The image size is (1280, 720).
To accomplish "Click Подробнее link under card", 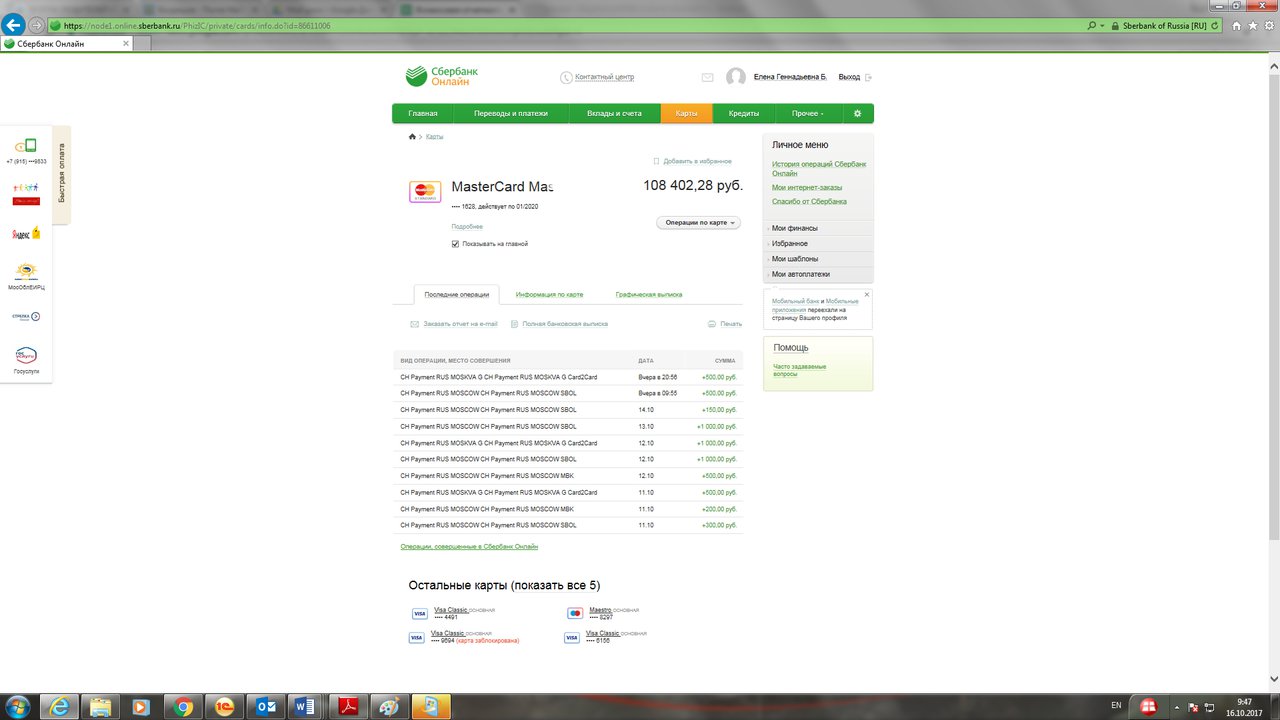I will click(x=467, y=227).
